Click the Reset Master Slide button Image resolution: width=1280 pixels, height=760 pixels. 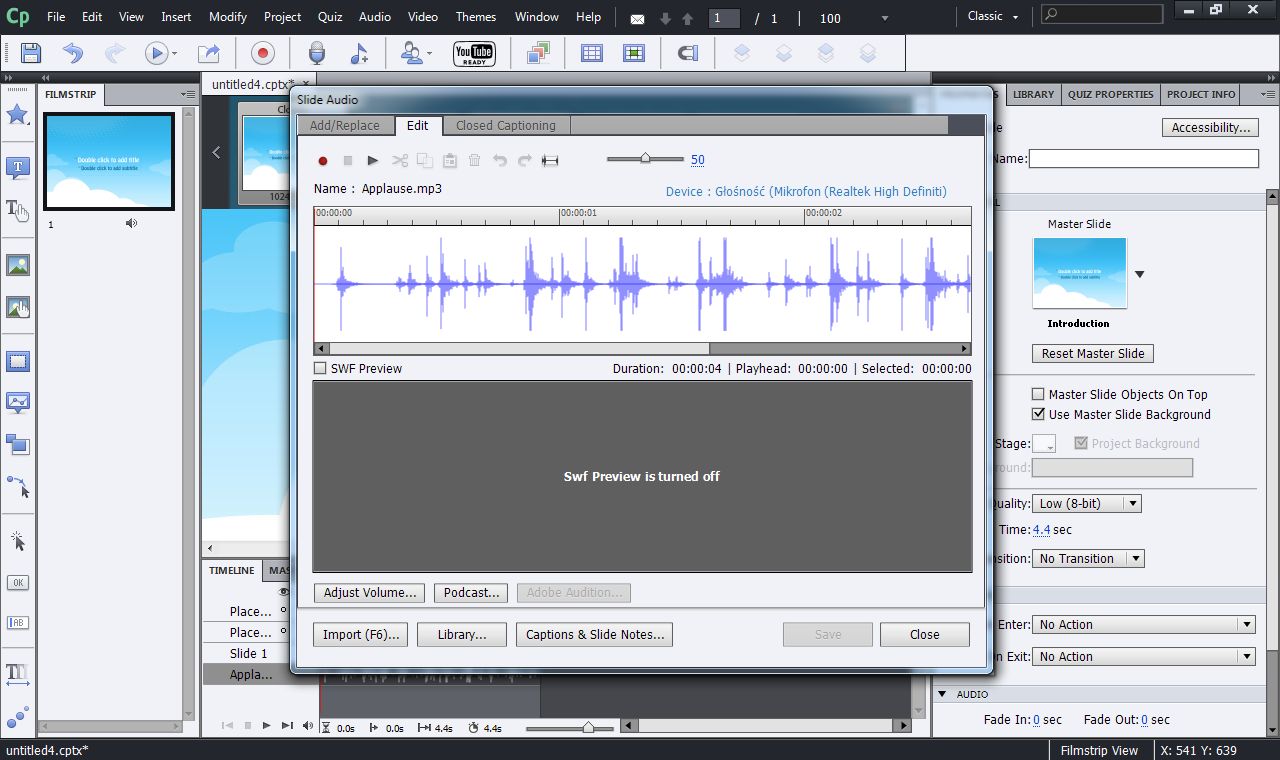1093,354
